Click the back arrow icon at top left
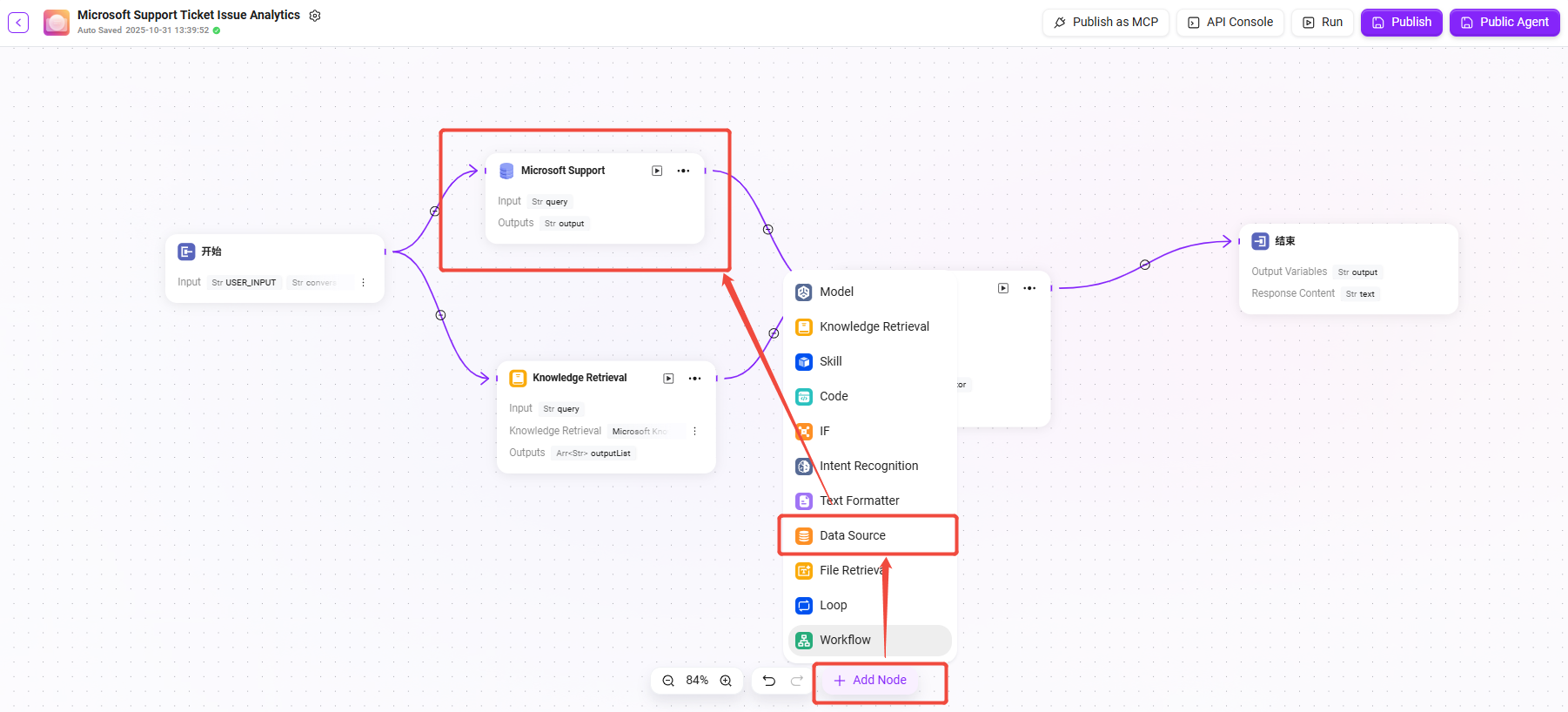The height and width of the screenshot is (712, 1568). point(18,23)
